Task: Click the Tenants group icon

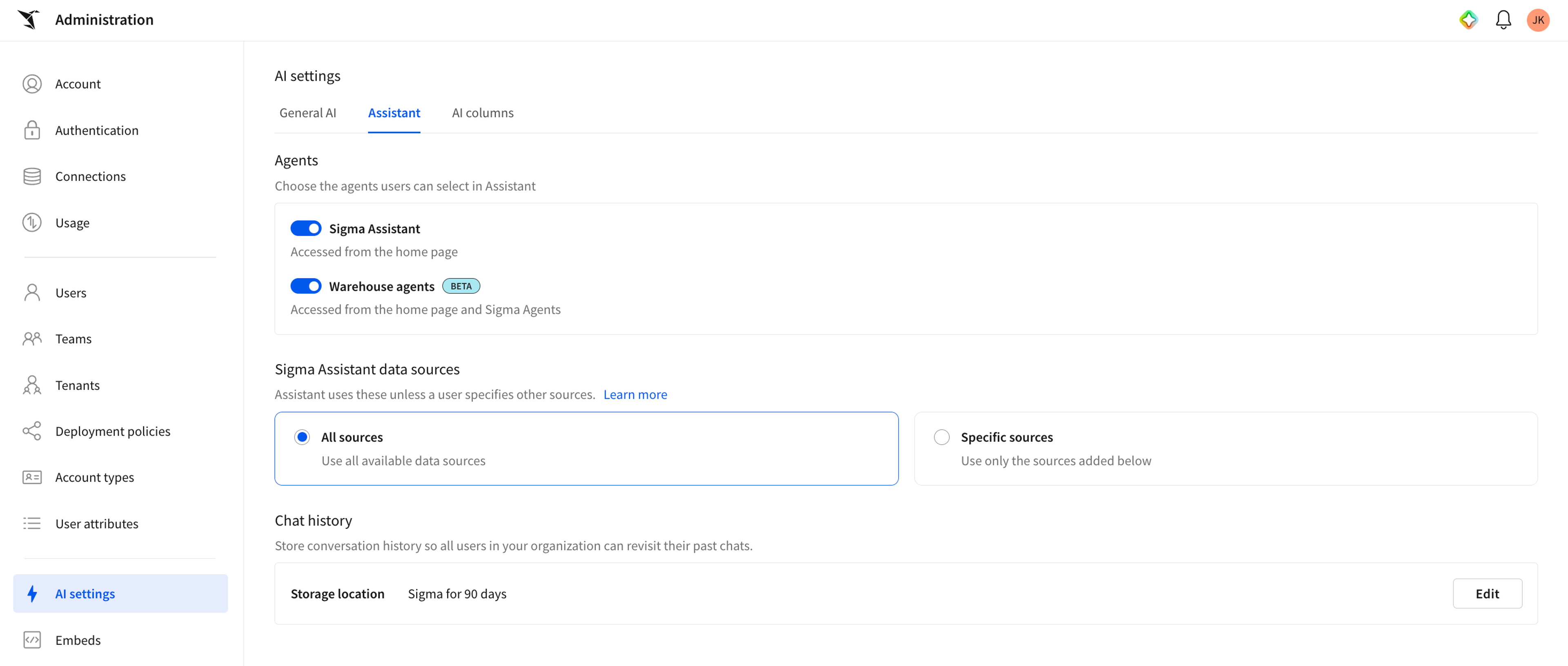Action: coord(32,385)
